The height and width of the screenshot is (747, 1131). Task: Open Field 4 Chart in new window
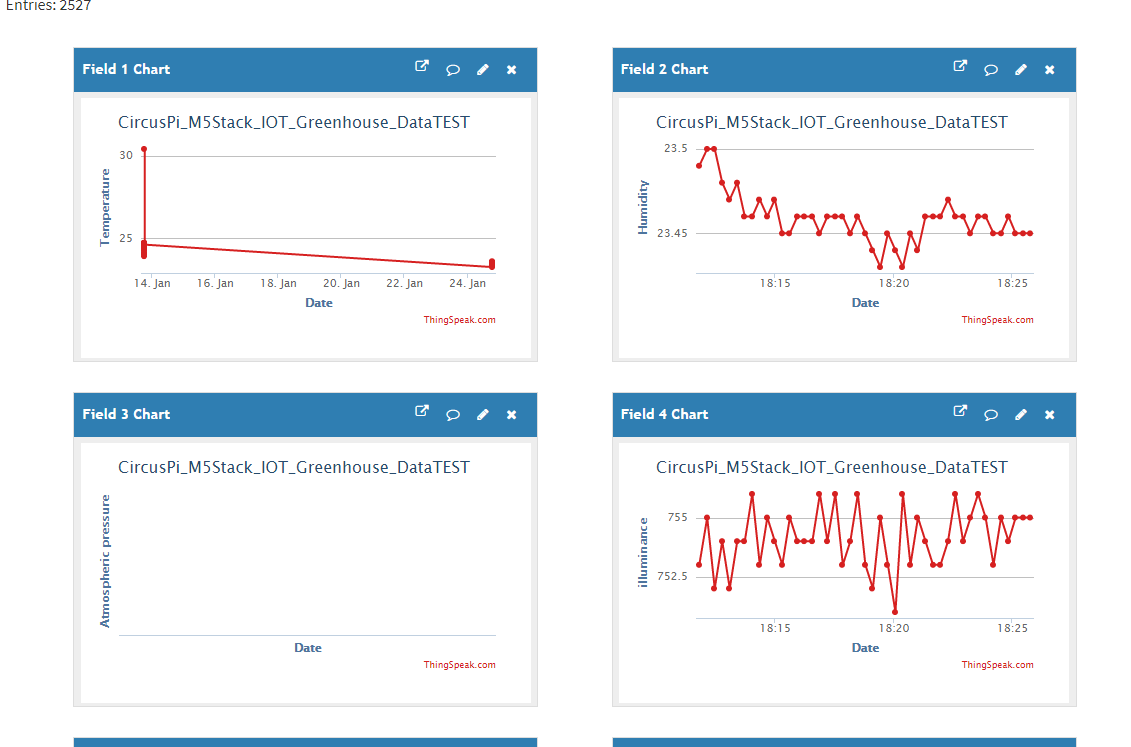[x=960, y=411]
